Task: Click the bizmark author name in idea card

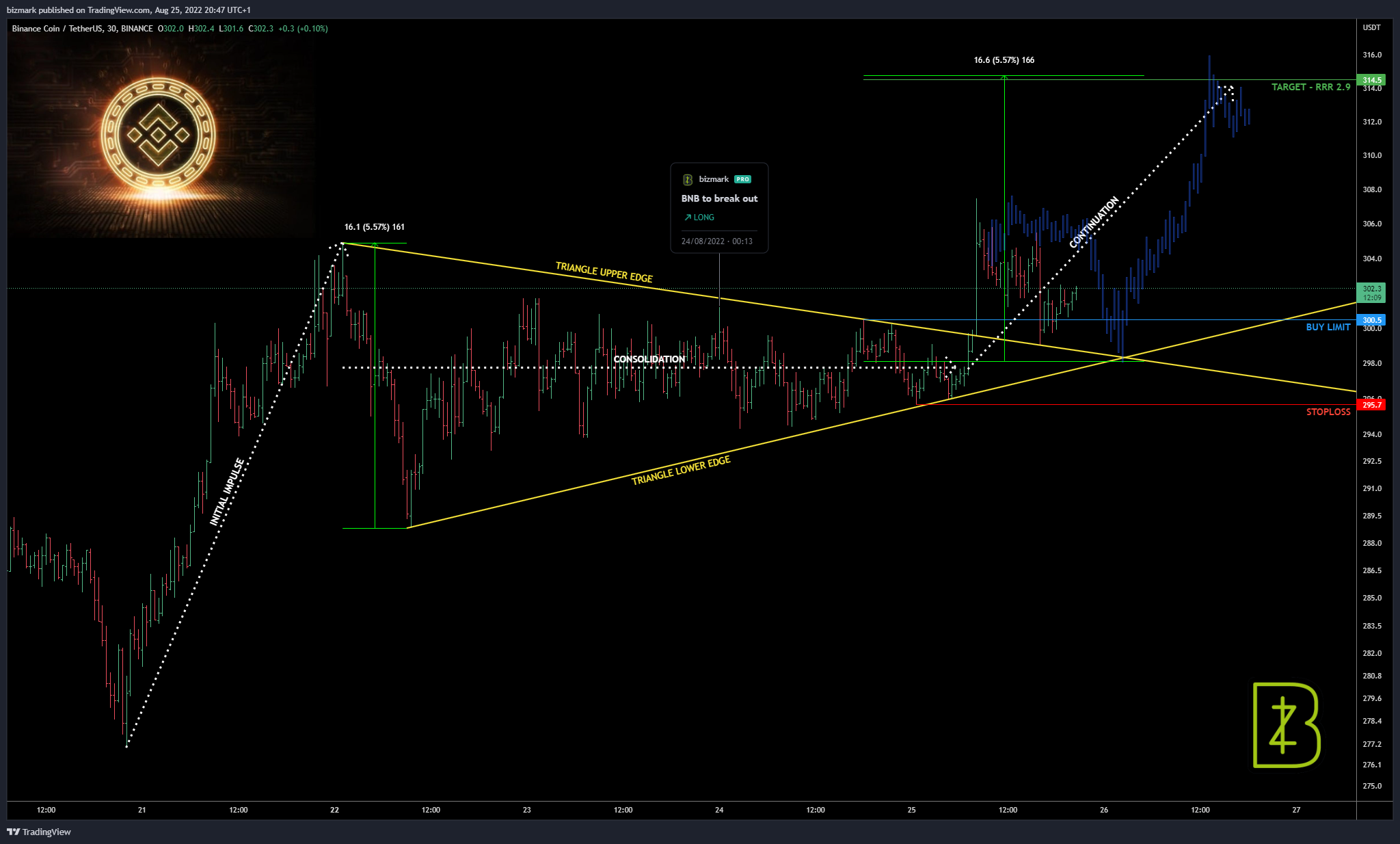Action: (714, 179)
